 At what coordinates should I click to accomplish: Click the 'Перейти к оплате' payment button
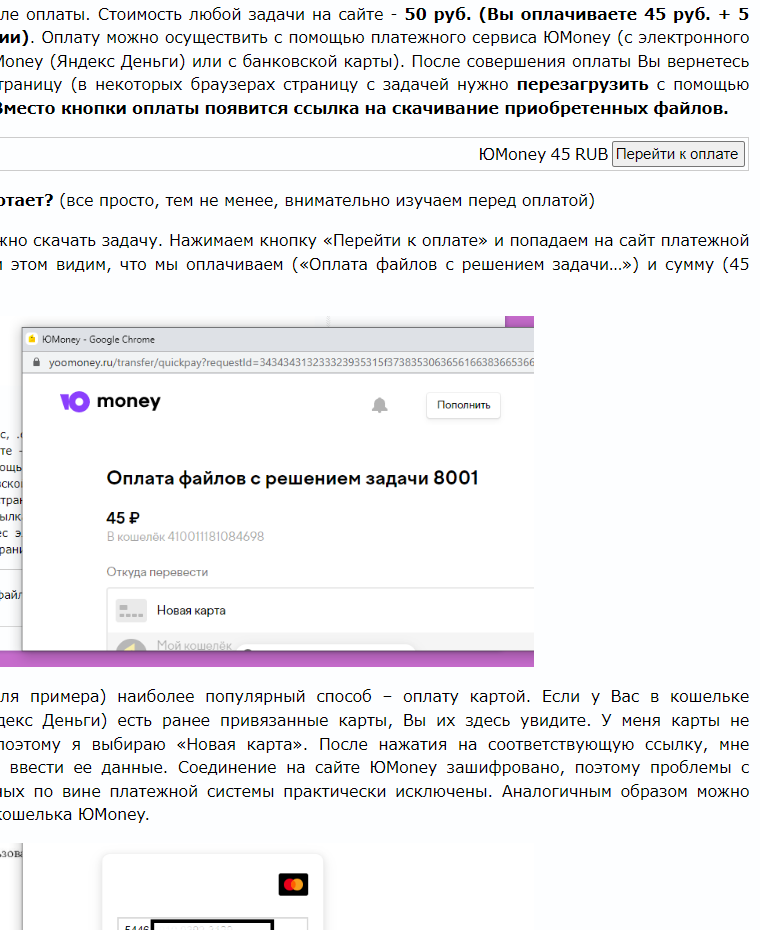[678, 154]
